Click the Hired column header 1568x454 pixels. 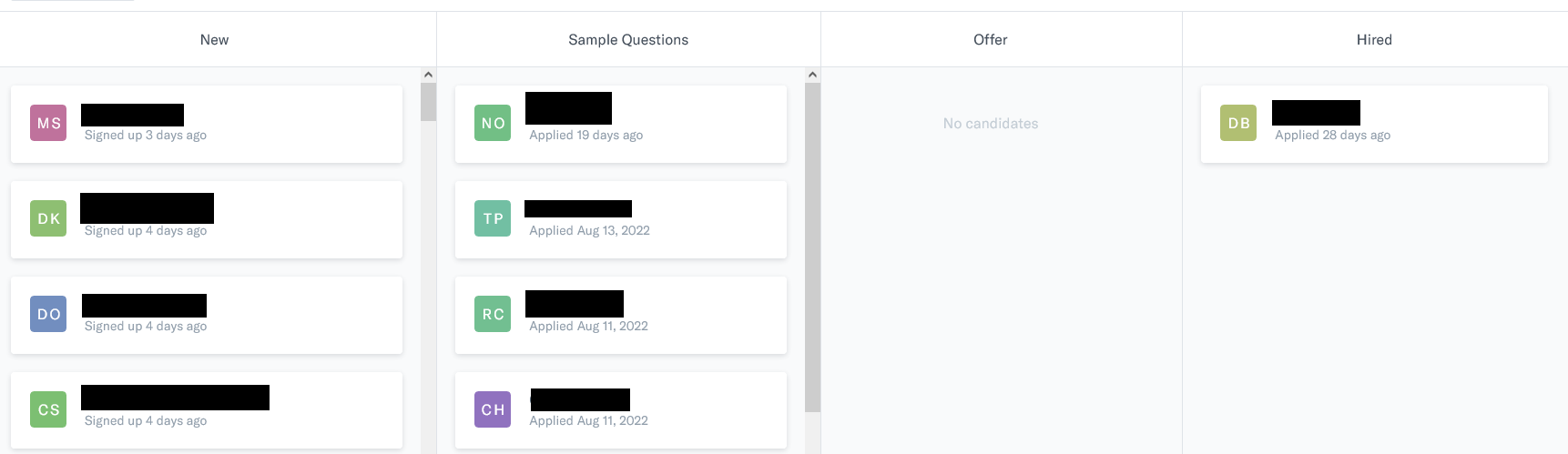[x=1374, y=40]
